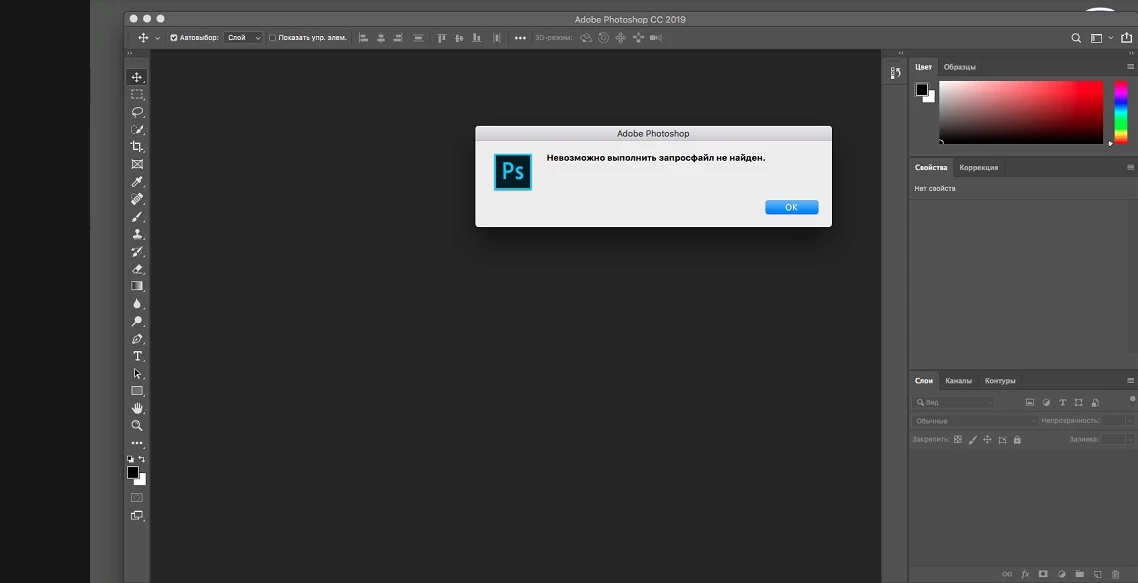The image size is (1138, 583).
Task: Select the Spot Healing Brush tool
Action: tap(136, 199)
